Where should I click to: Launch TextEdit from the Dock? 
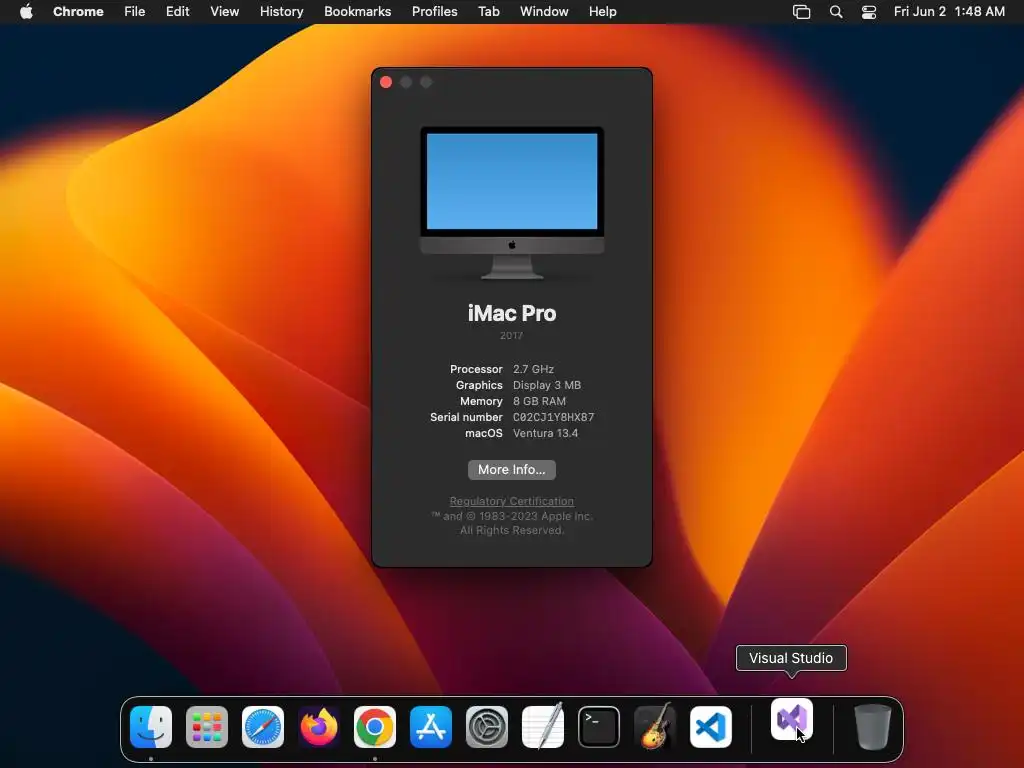point(543,726)
